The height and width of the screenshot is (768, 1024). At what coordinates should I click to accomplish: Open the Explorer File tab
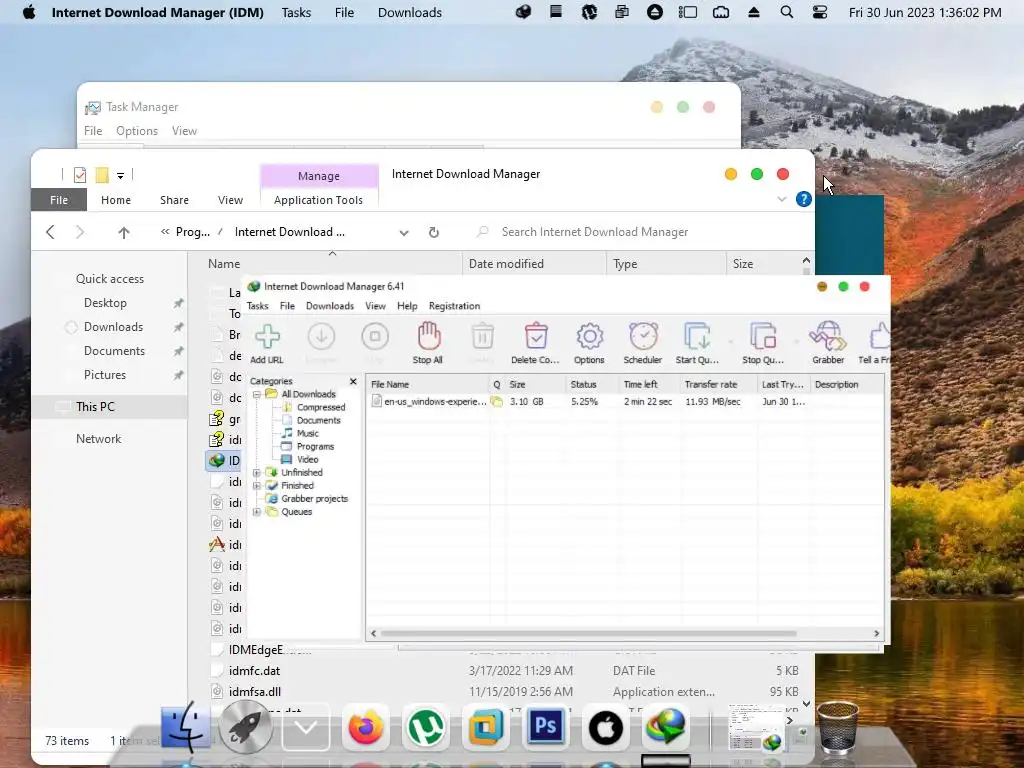(x=59, y=200)
